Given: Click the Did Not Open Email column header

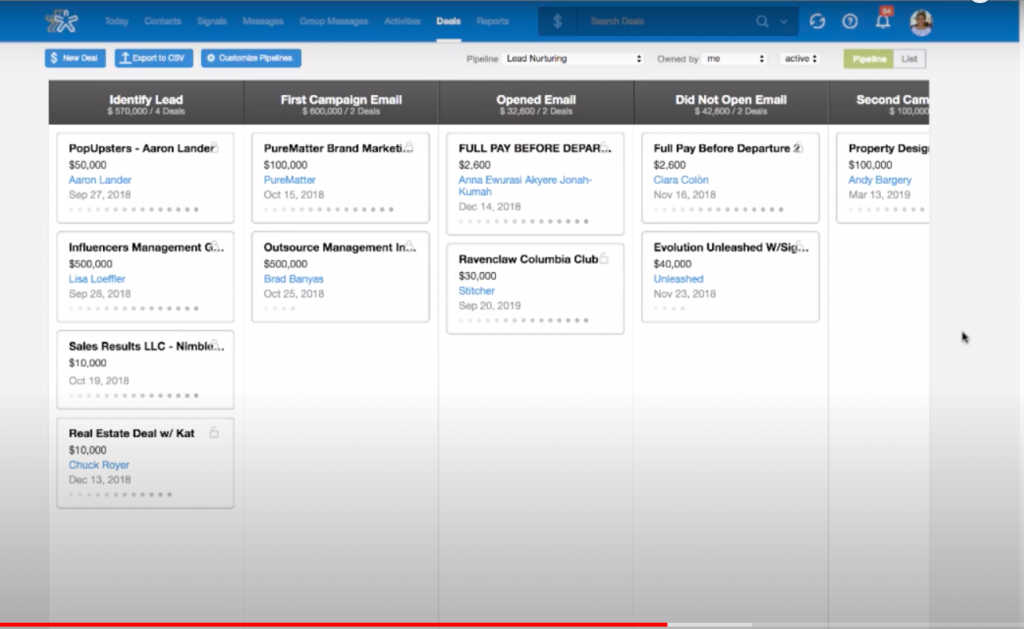Looking at the screenshot, I should point(730,103).
